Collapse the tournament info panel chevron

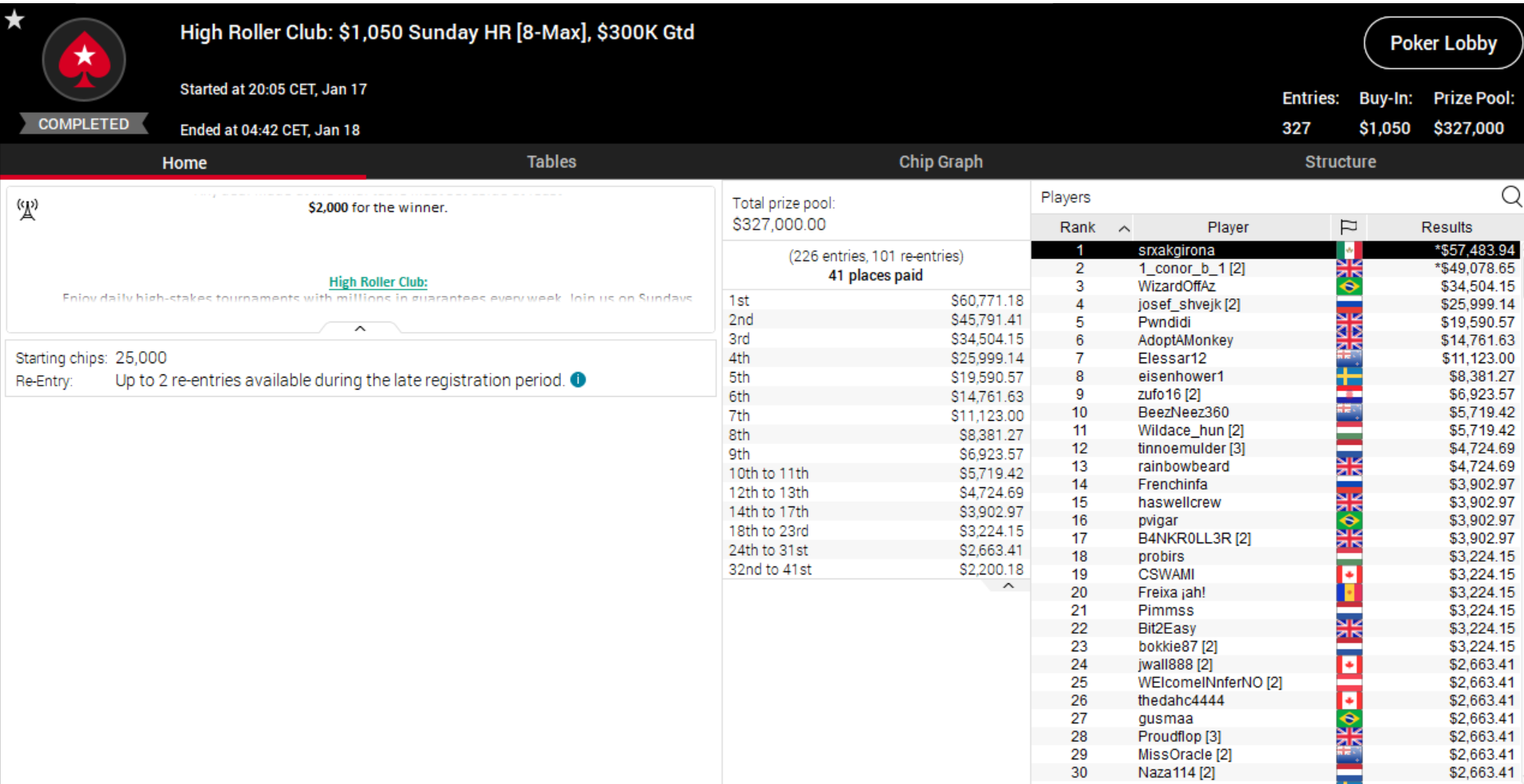pos(360,328)
